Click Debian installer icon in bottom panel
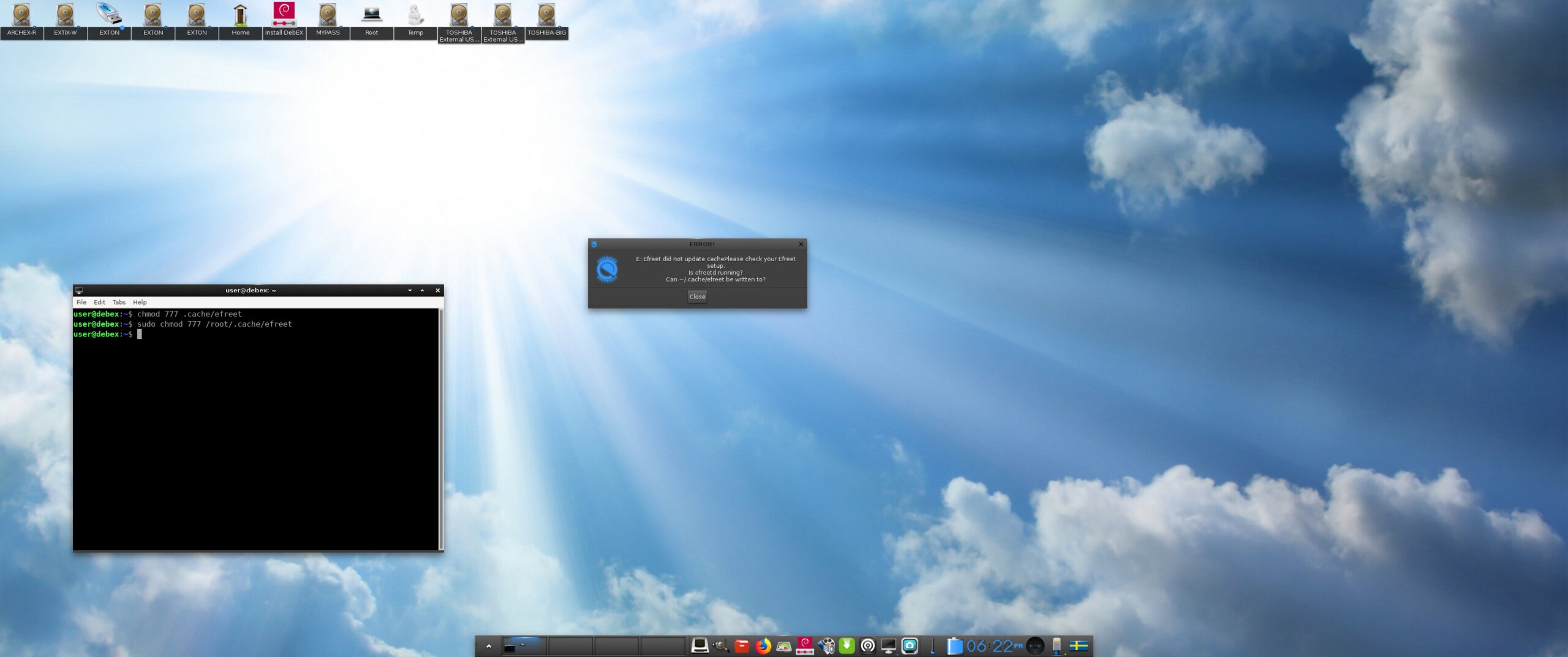The width and height of the screenshot is (1568, 657). [805, 645]
